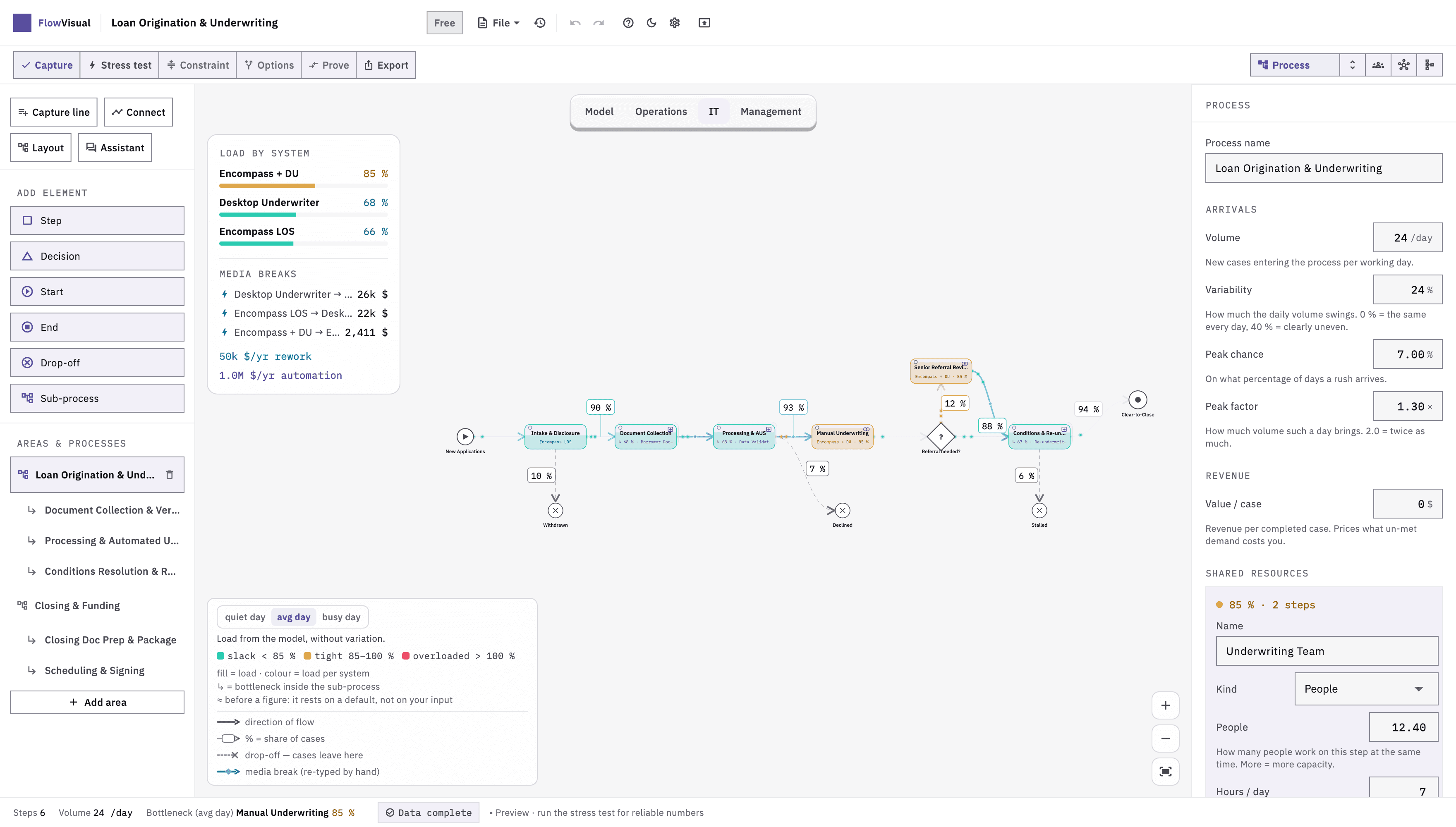Switch to people view icon
Screen dimensions: 1456x827
pyautogui.click(x=1377, y=65)
